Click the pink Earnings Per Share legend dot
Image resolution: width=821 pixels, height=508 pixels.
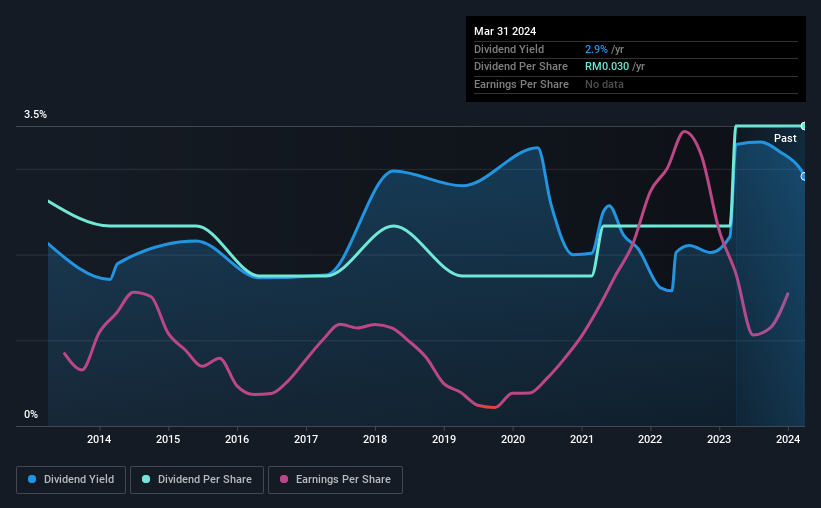pos(284,479)
